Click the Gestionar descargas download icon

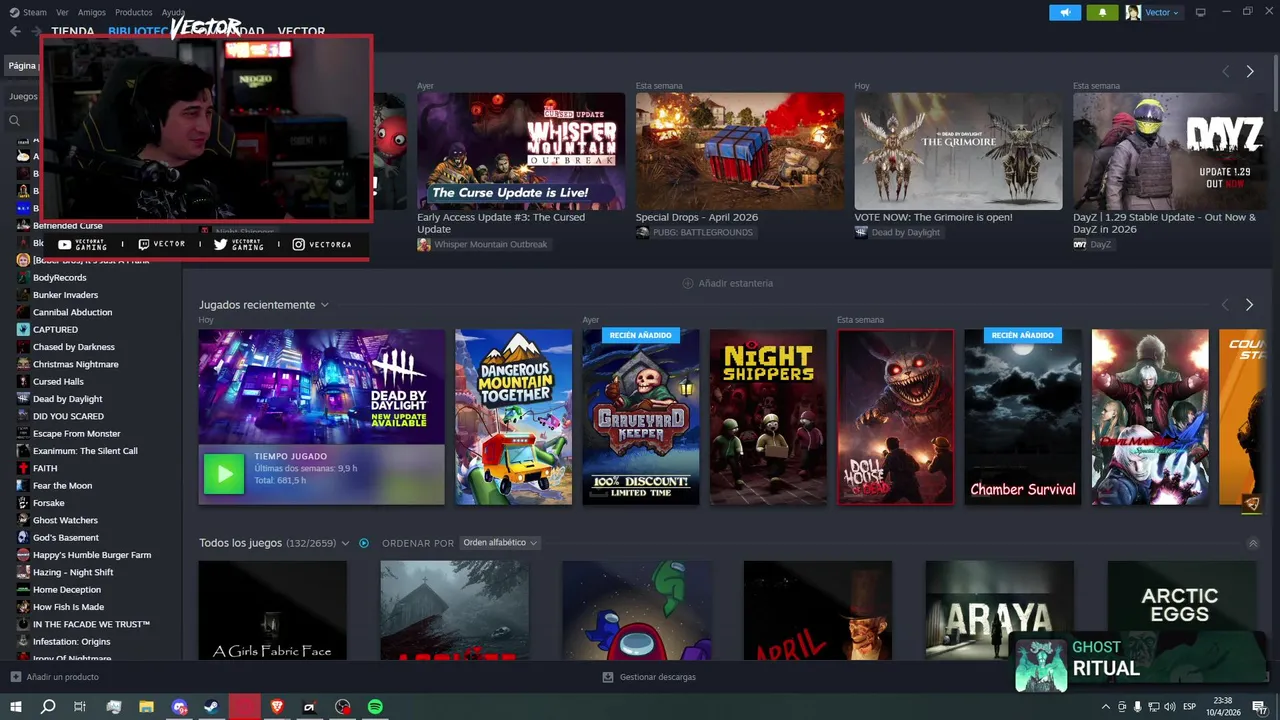click(x=608, y=677)
